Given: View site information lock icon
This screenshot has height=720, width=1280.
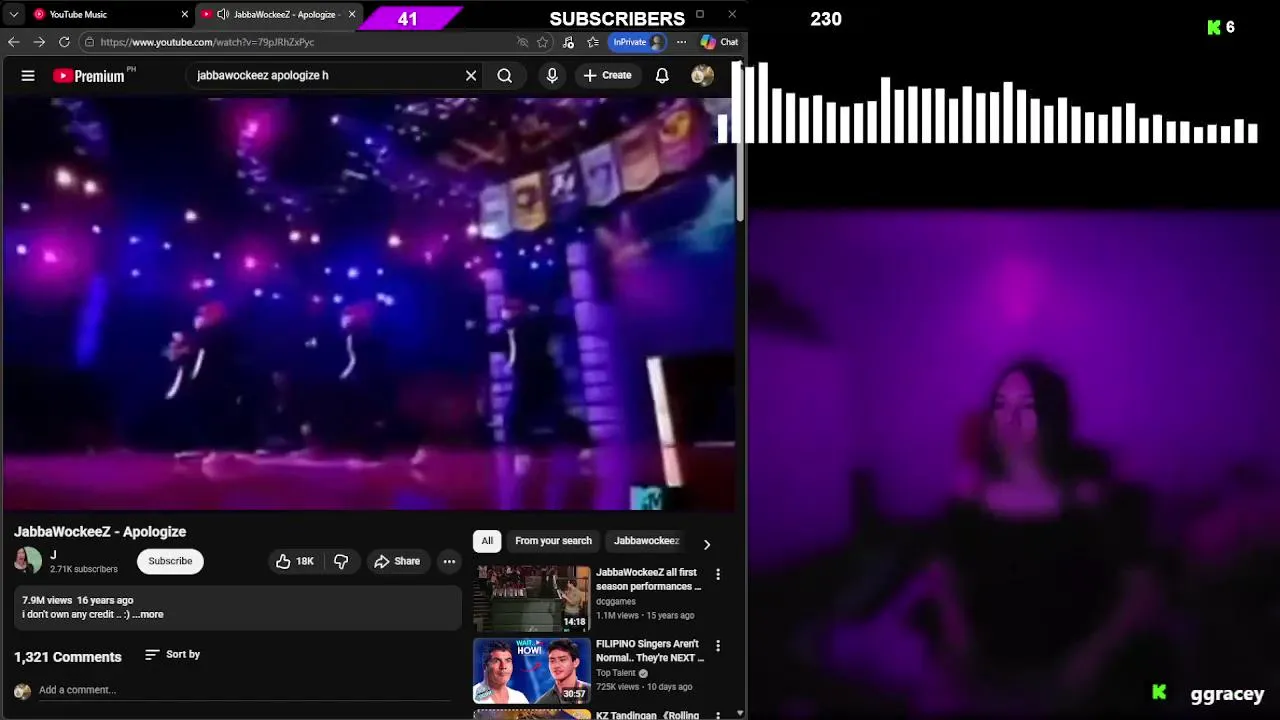Looking at the screenshot, I should [89, 42].
